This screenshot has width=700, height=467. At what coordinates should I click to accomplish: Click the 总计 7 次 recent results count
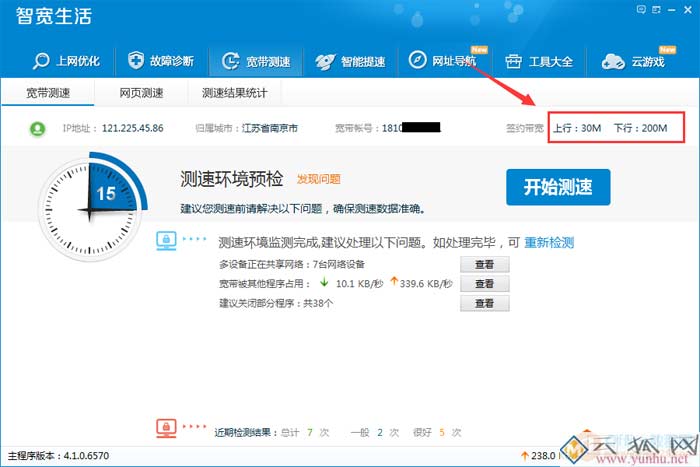305,432
